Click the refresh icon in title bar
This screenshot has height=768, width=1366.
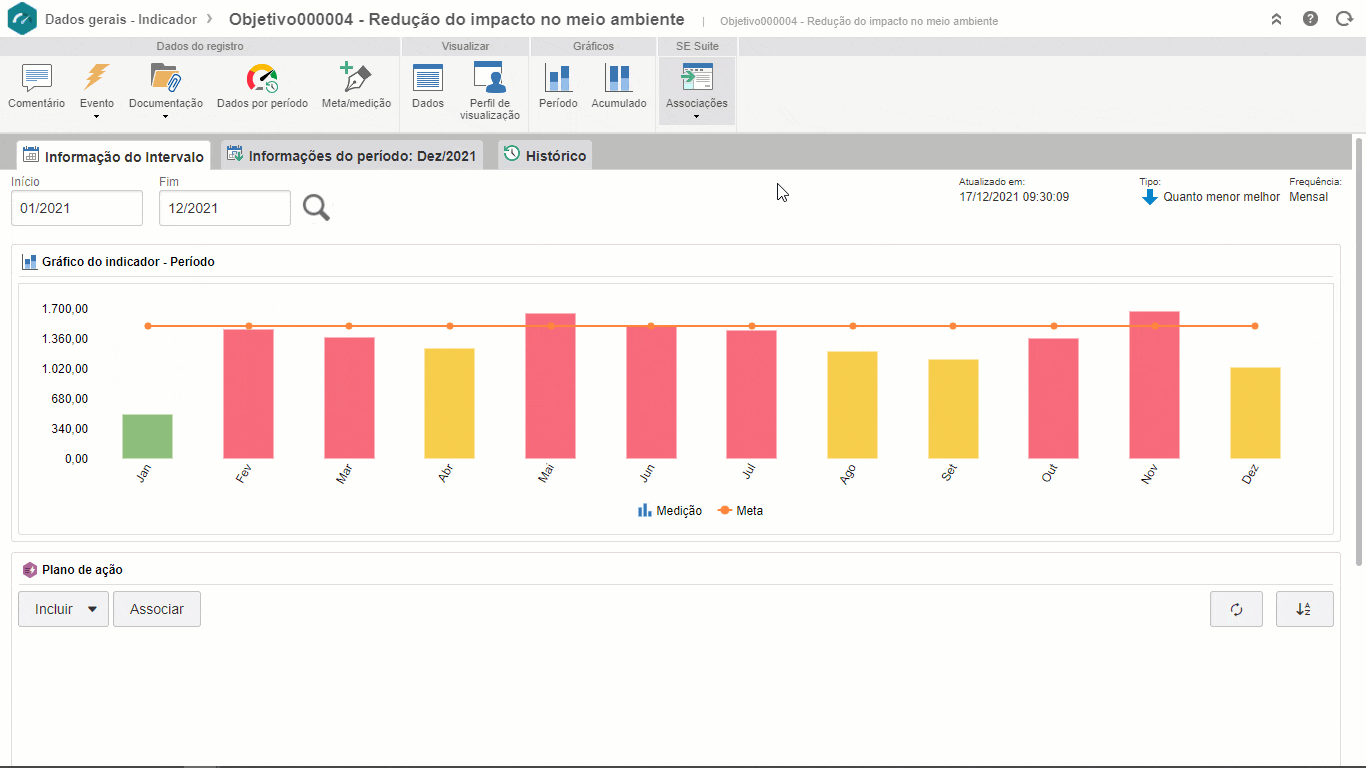click(x=1344, y=19)
